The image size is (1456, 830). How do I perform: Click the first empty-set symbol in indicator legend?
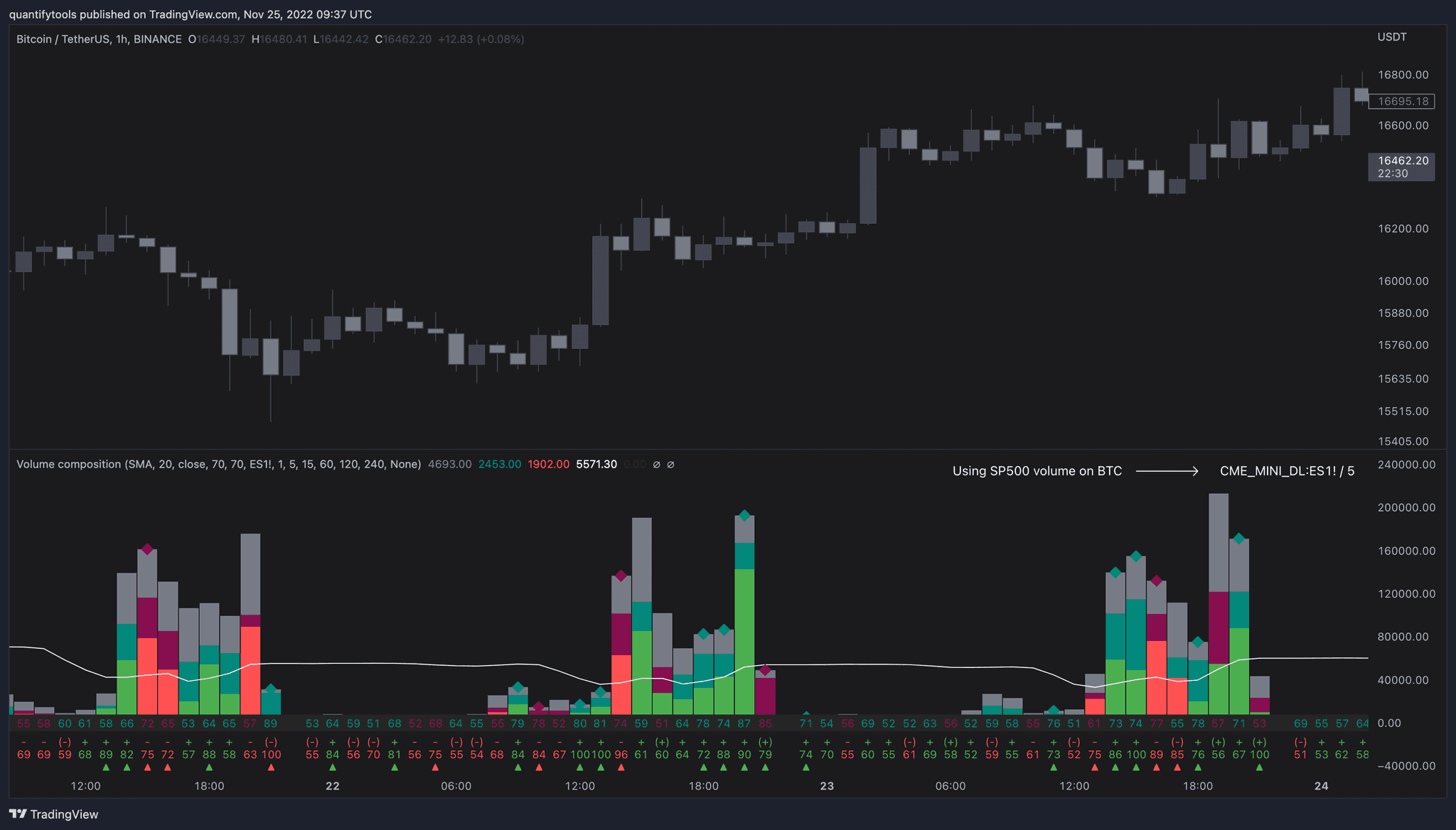click(x=656, y=465)
